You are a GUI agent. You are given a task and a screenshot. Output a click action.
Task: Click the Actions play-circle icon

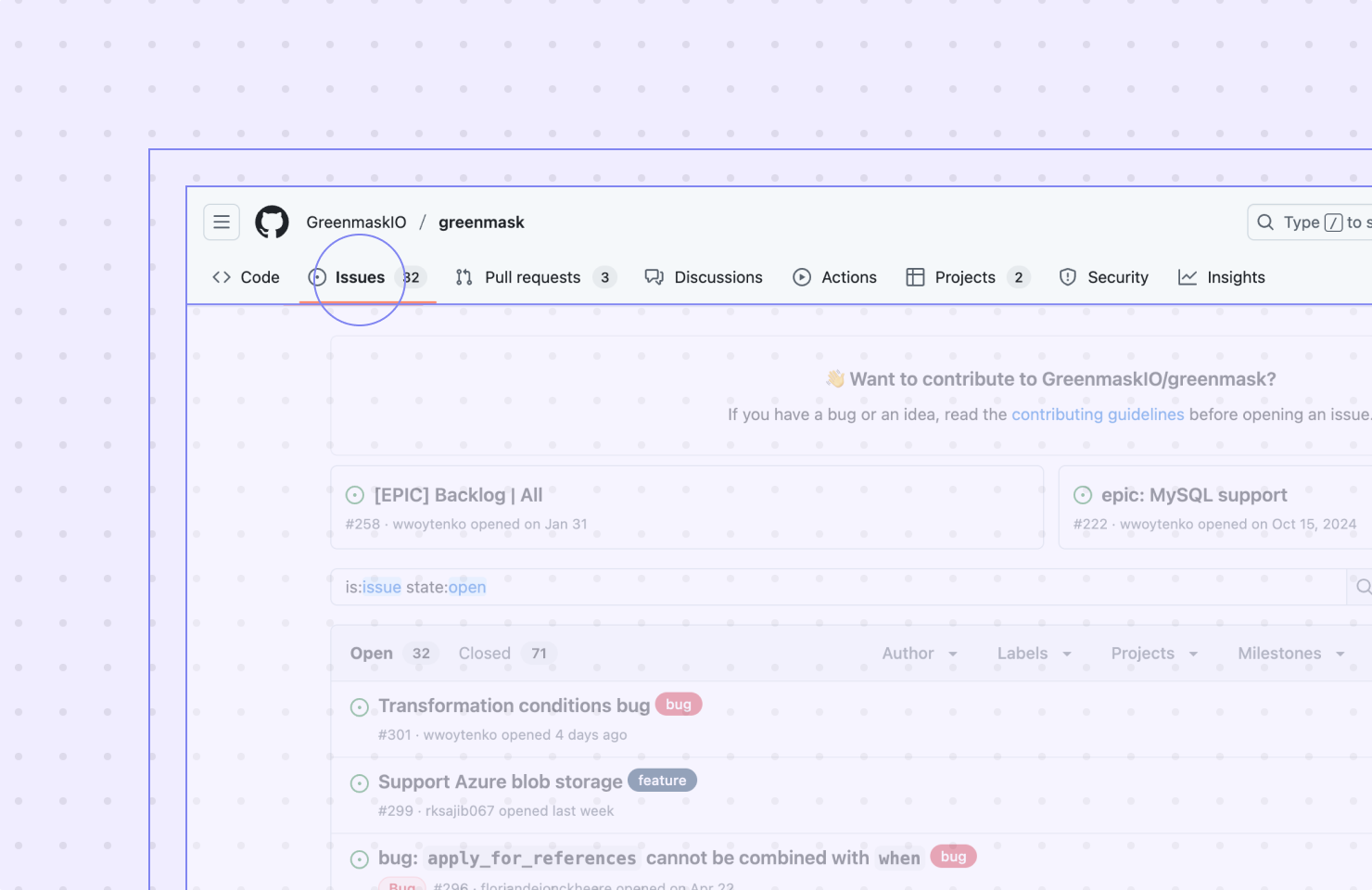pyautogui.click(x=802, y=277)
